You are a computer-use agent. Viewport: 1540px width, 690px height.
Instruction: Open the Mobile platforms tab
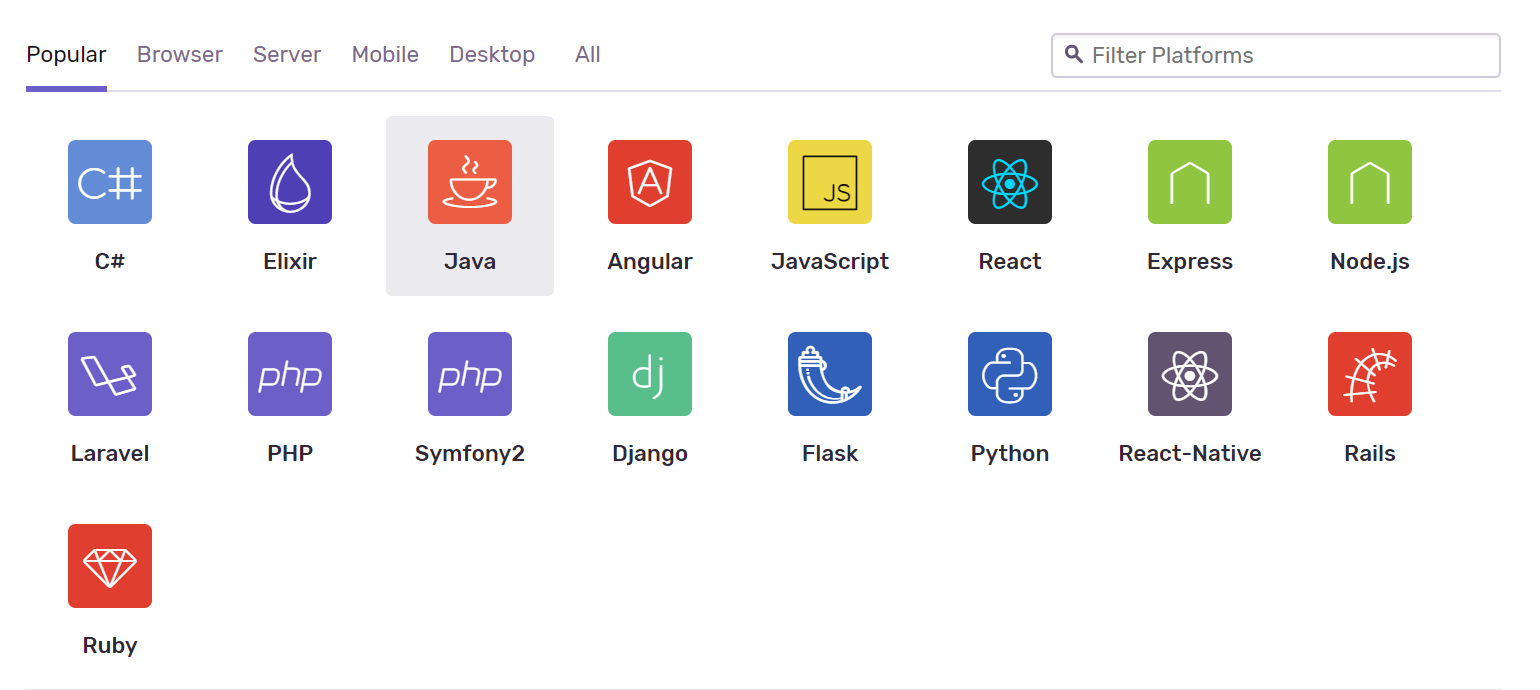(385, 54)
